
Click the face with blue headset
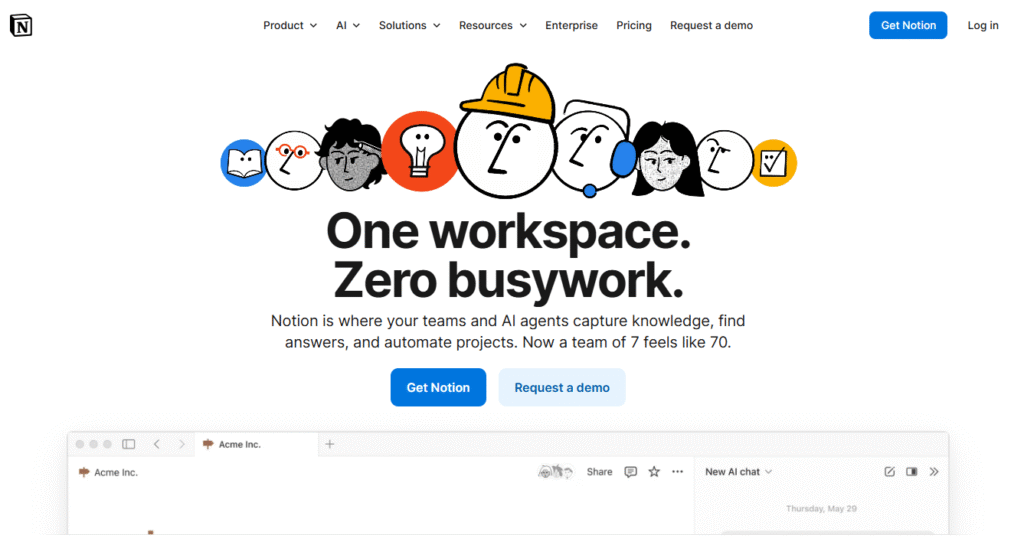(x=593, y=149)
